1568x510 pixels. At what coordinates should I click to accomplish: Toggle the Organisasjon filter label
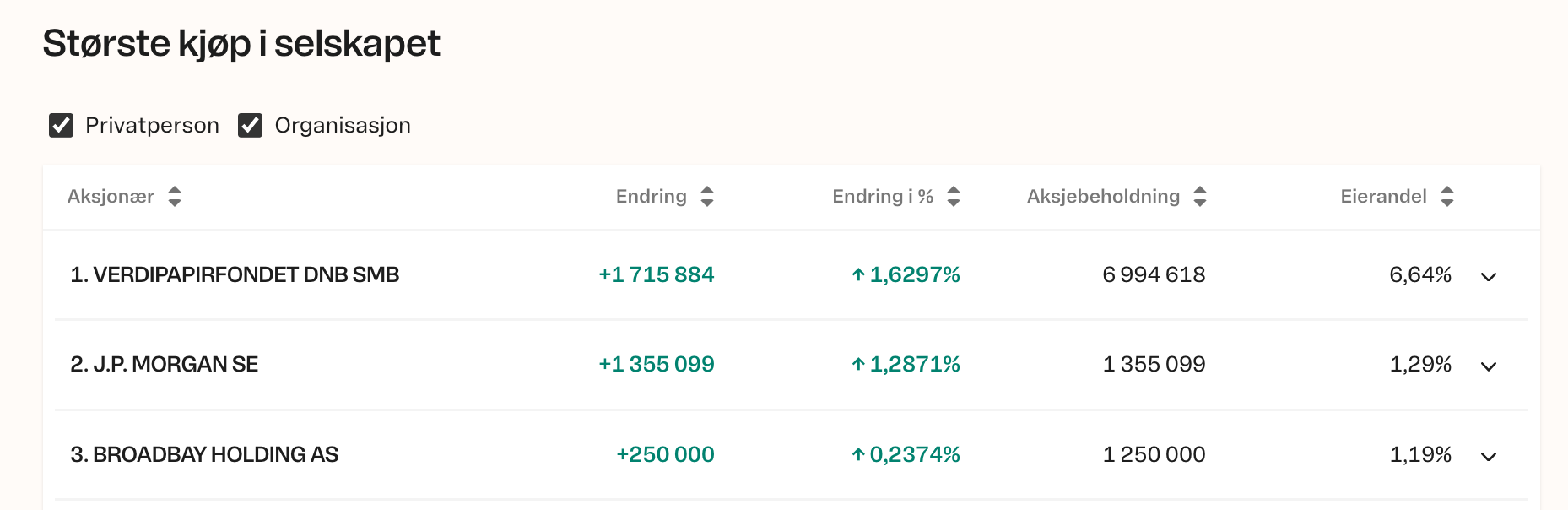click(342, 126)
